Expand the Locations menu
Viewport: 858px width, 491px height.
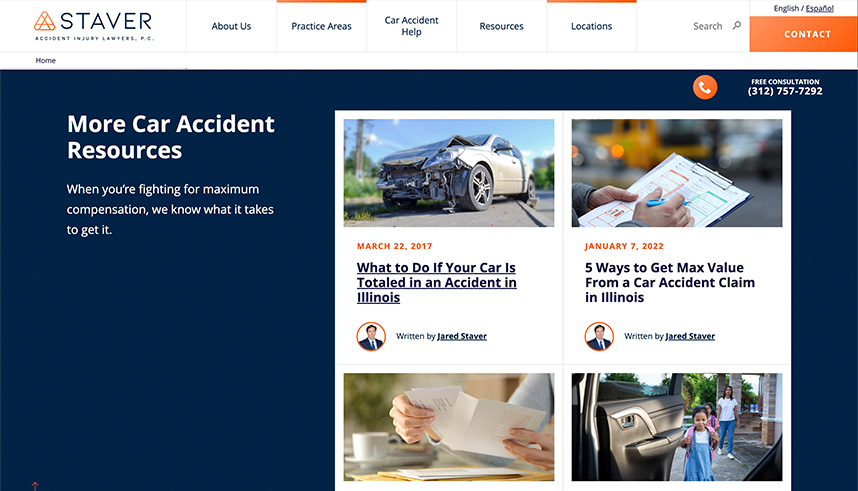pos(592,26)
